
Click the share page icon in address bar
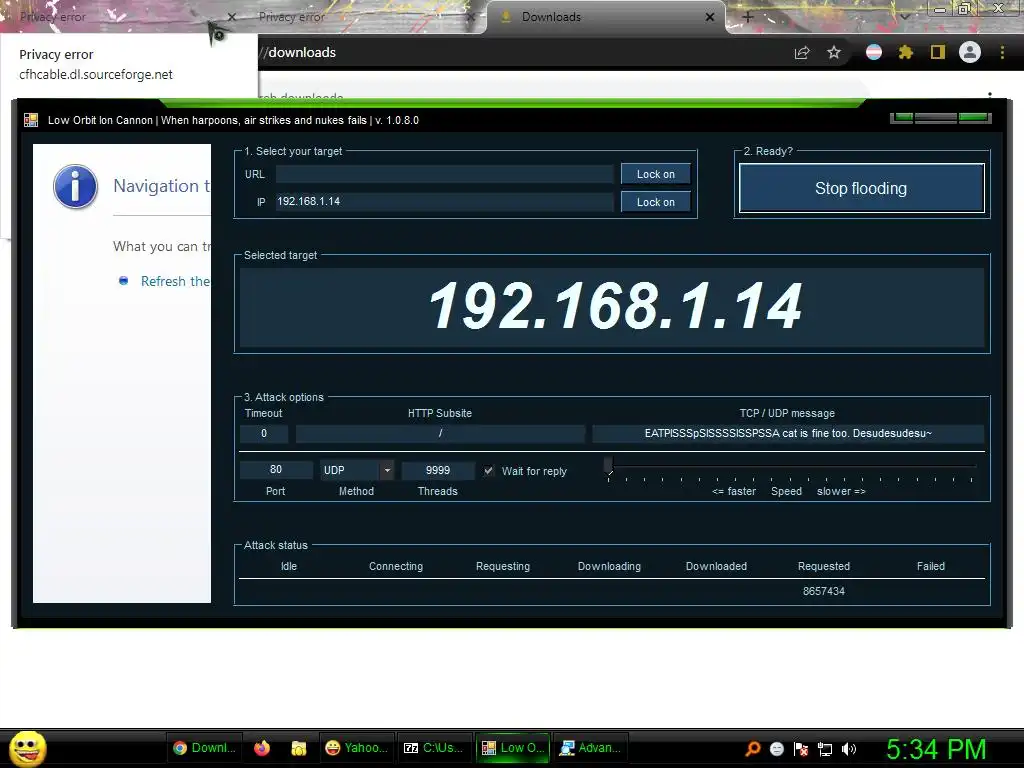(802, 53)
